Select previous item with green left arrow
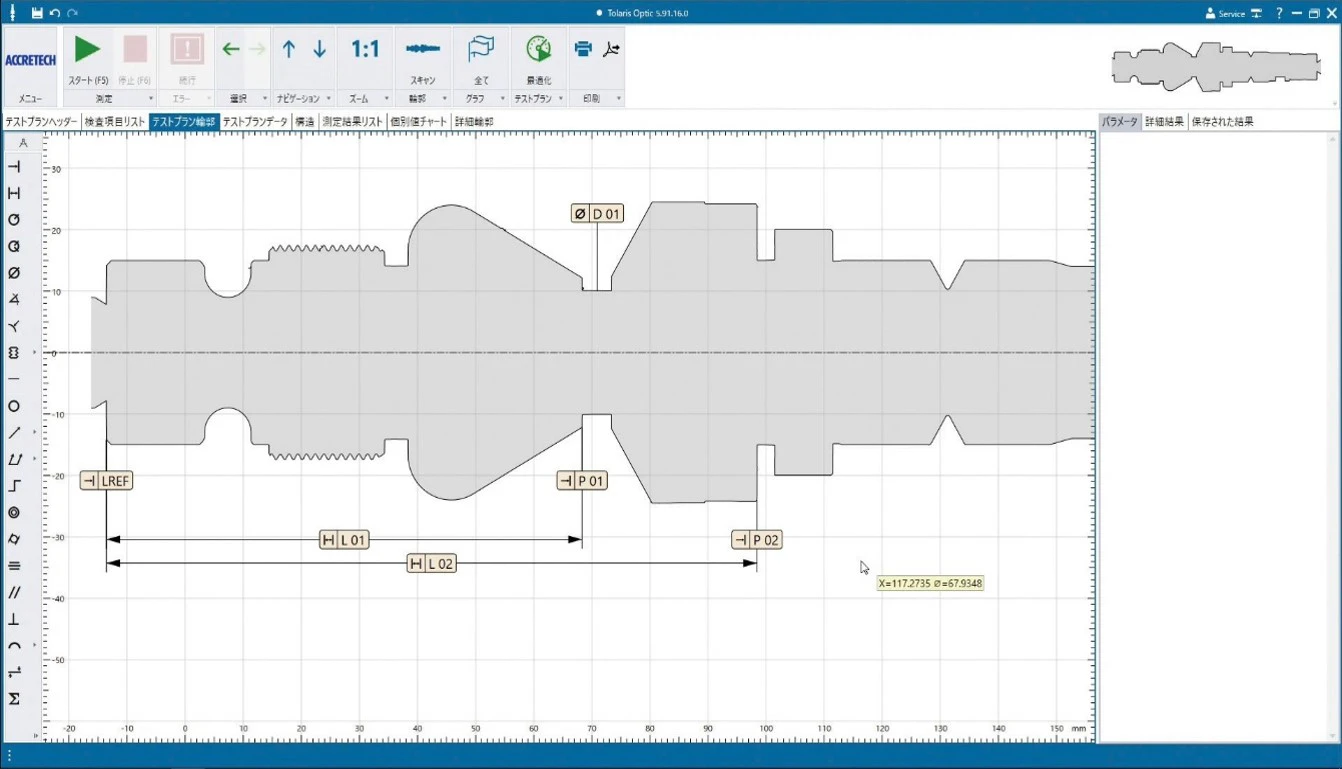This screenshot has width=1342, height=769. [x=231, y=49]
